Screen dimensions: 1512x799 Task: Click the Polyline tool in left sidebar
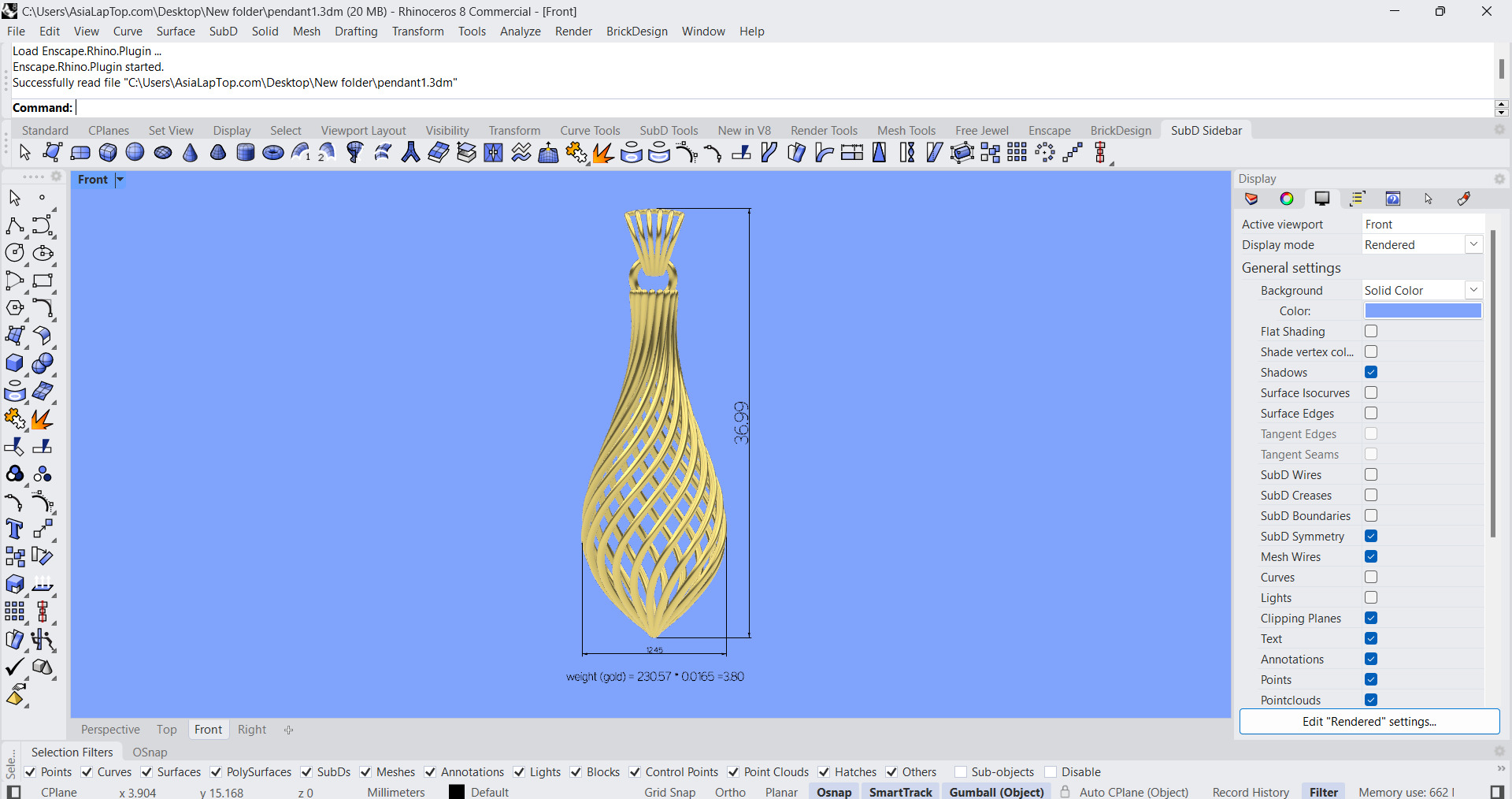pyautogui.click(x=14, y=225)
